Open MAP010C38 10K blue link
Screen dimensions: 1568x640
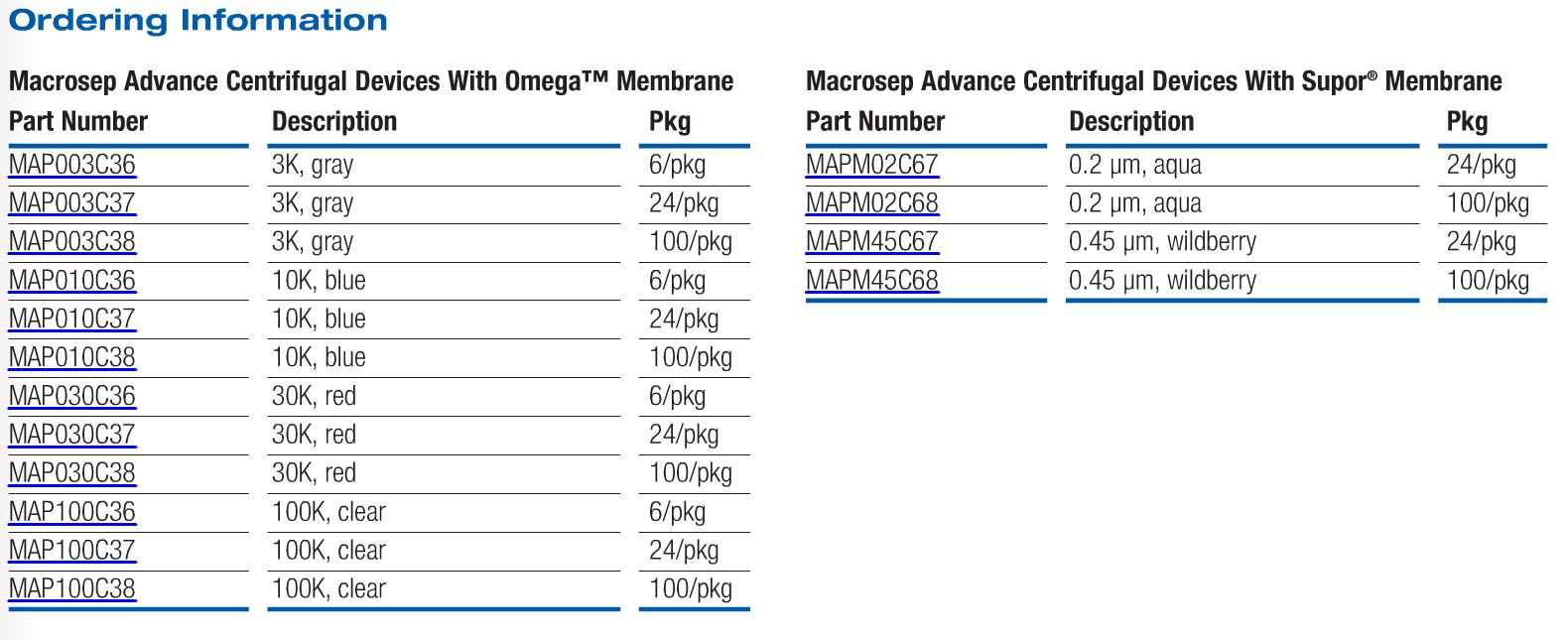(x=72, y=358)
